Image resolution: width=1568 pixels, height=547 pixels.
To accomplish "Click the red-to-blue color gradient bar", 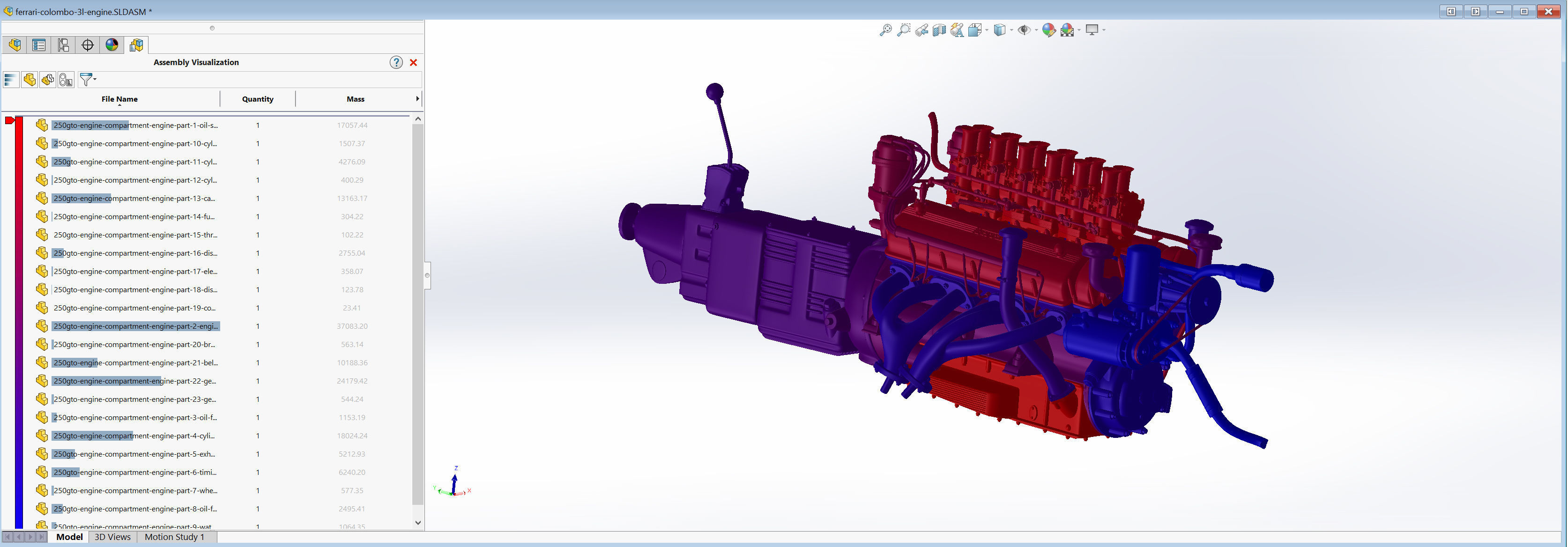I will (x=19, y=323).
